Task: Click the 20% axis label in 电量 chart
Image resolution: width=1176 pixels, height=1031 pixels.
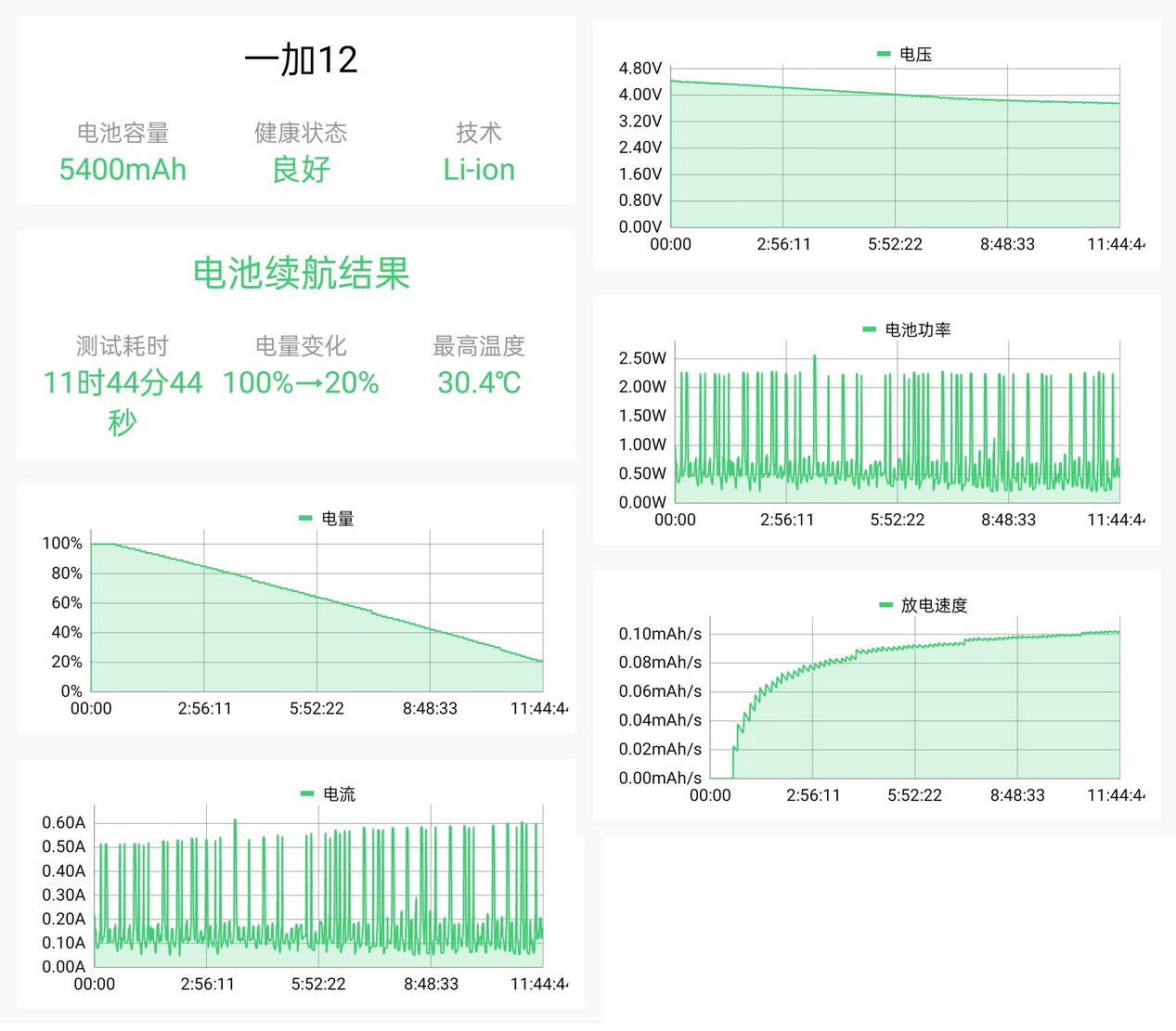Action: pos(67,662)
